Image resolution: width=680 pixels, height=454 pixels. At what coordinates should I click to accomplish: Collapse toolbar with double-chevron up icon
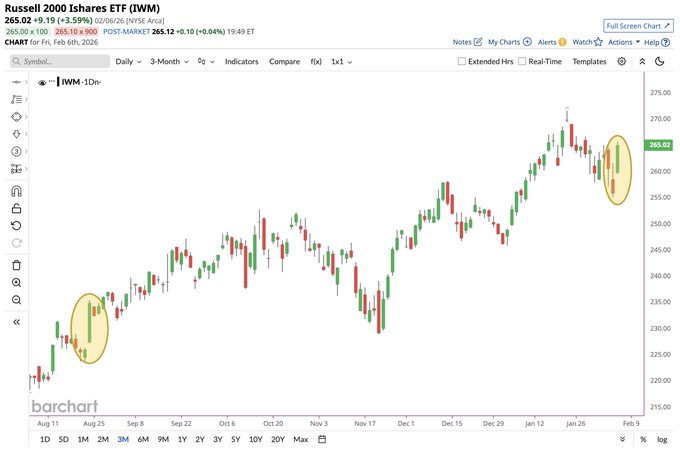point(642,62)
